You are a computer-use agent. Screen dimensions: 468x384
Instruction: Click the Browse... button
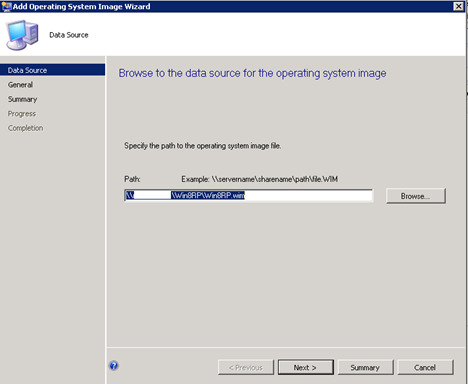[x=416, y=196]
